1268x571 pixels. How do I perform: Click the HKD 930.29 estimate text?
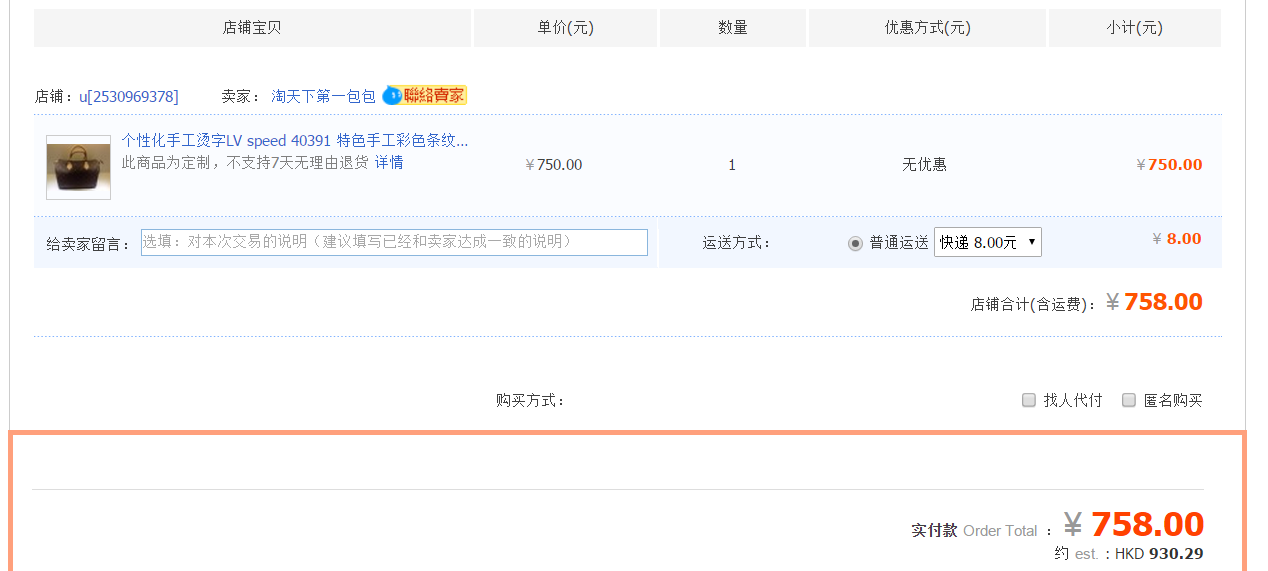click(1159, 554)
